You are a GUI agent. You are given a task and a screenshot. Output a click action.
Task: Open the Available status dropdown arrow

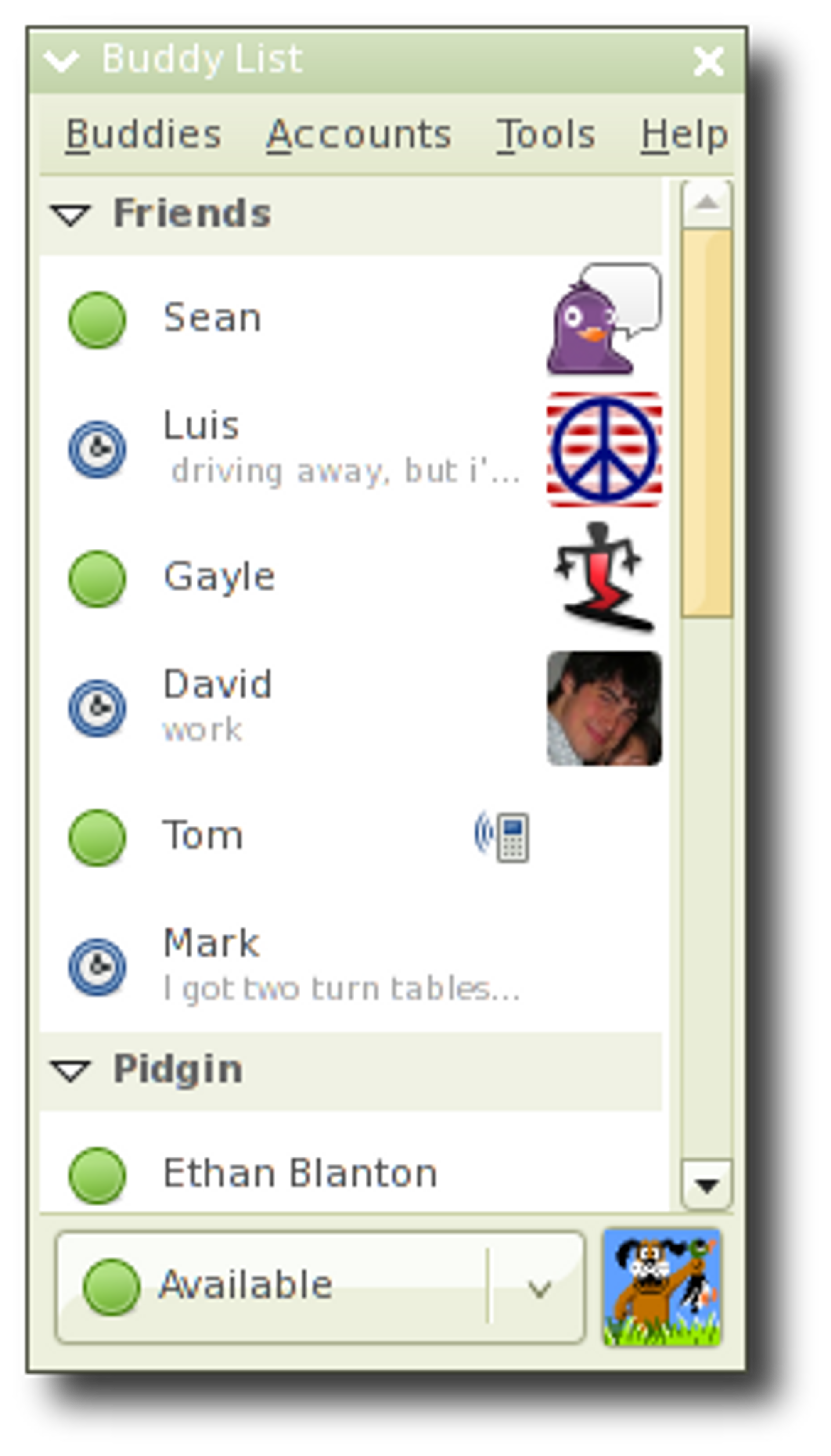coord(539,1288)
